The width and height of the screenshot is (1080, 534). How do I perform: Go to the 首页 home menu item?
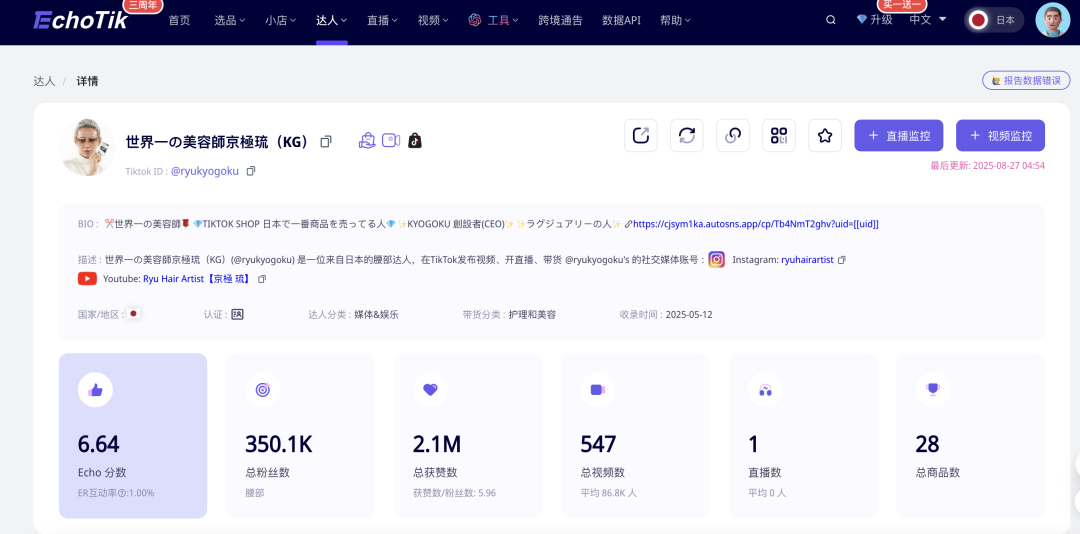click(x=179, y=20)
